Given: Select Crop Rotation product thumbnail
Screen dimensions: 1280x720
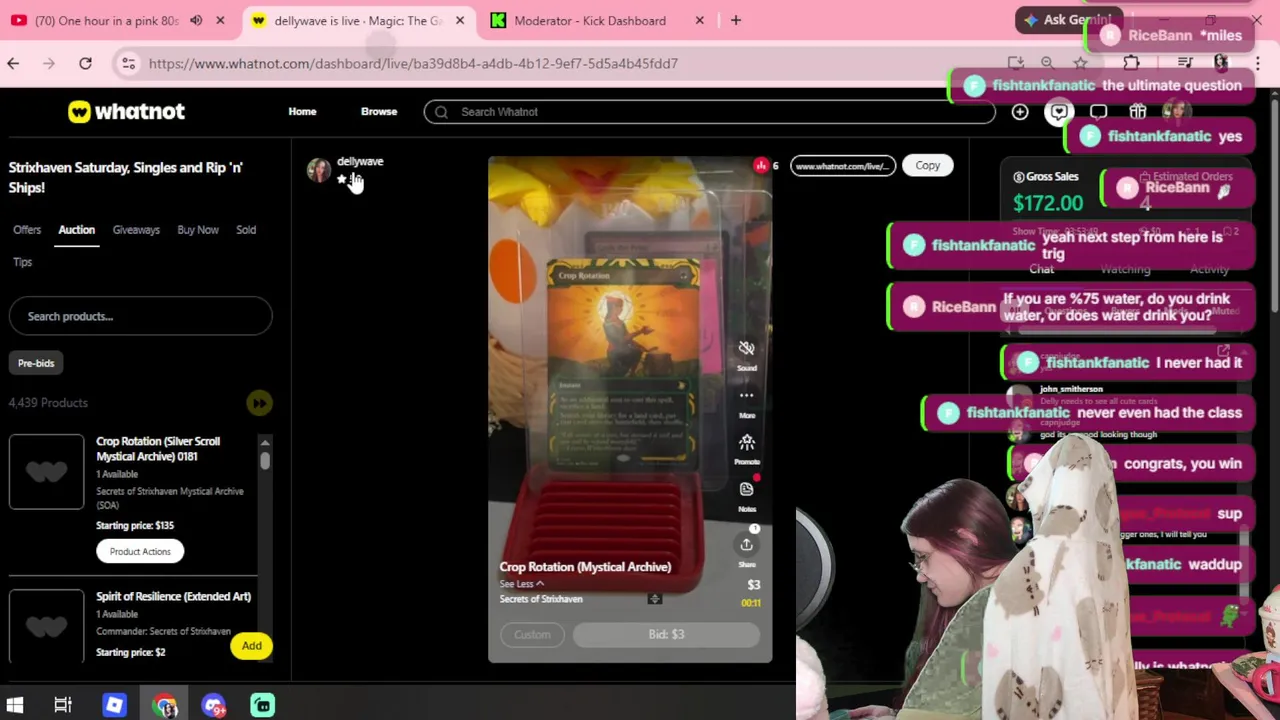Looking at the screenshot, I should point(47,472).
